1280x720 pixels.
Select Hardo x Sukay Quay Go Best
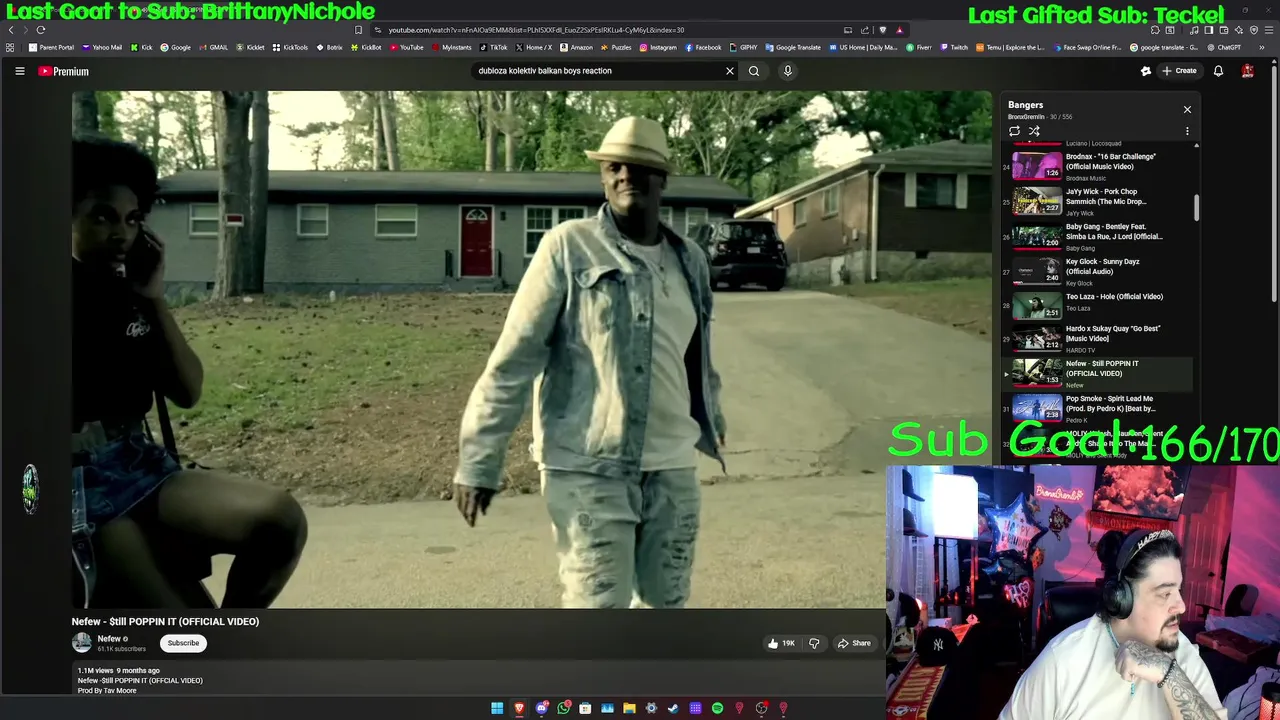[1098, 338]
